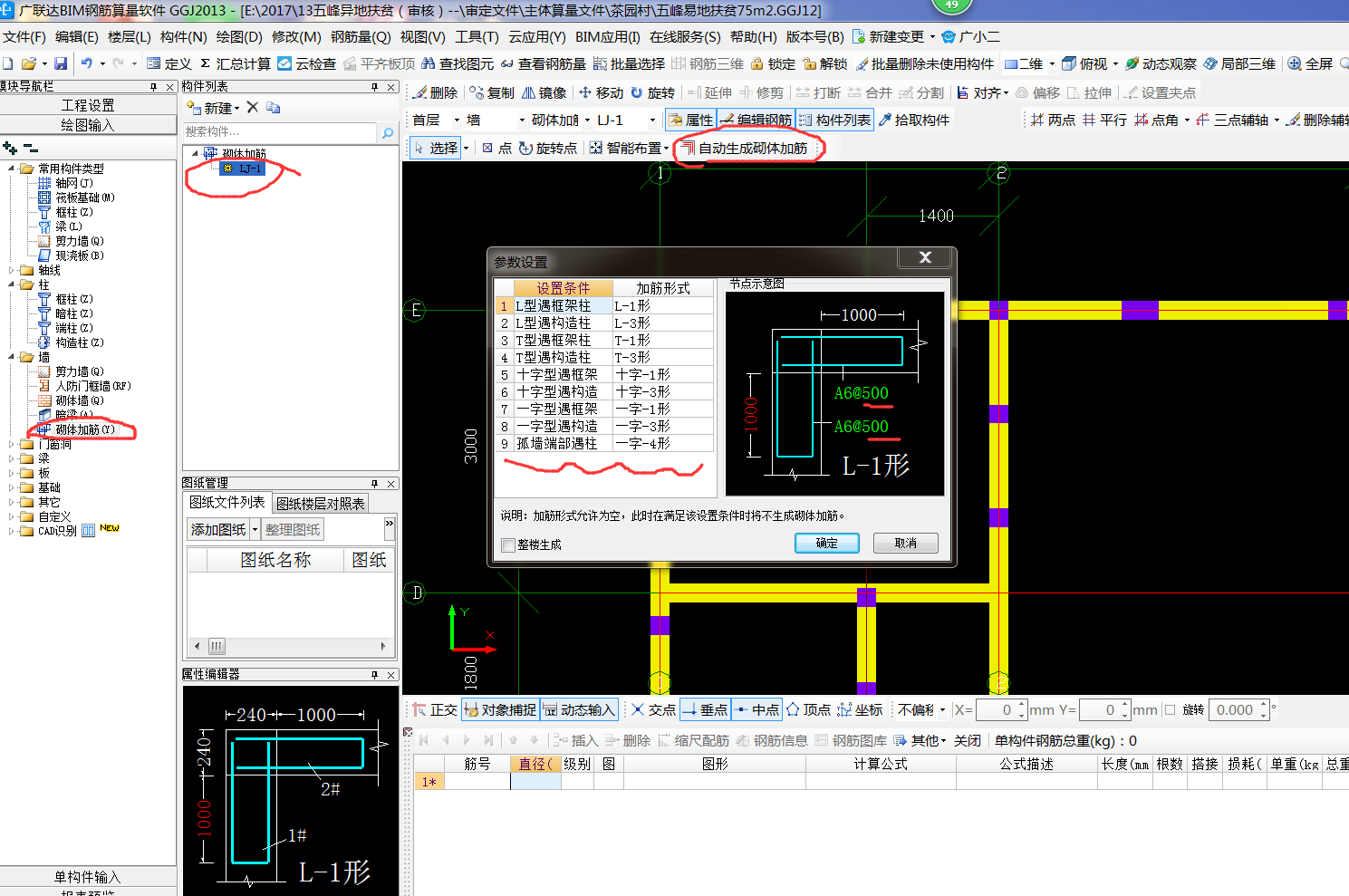Select 砌体加筋(Y) in navigation tree
This screenshot has height=896, width=1349.
[84, 429]
